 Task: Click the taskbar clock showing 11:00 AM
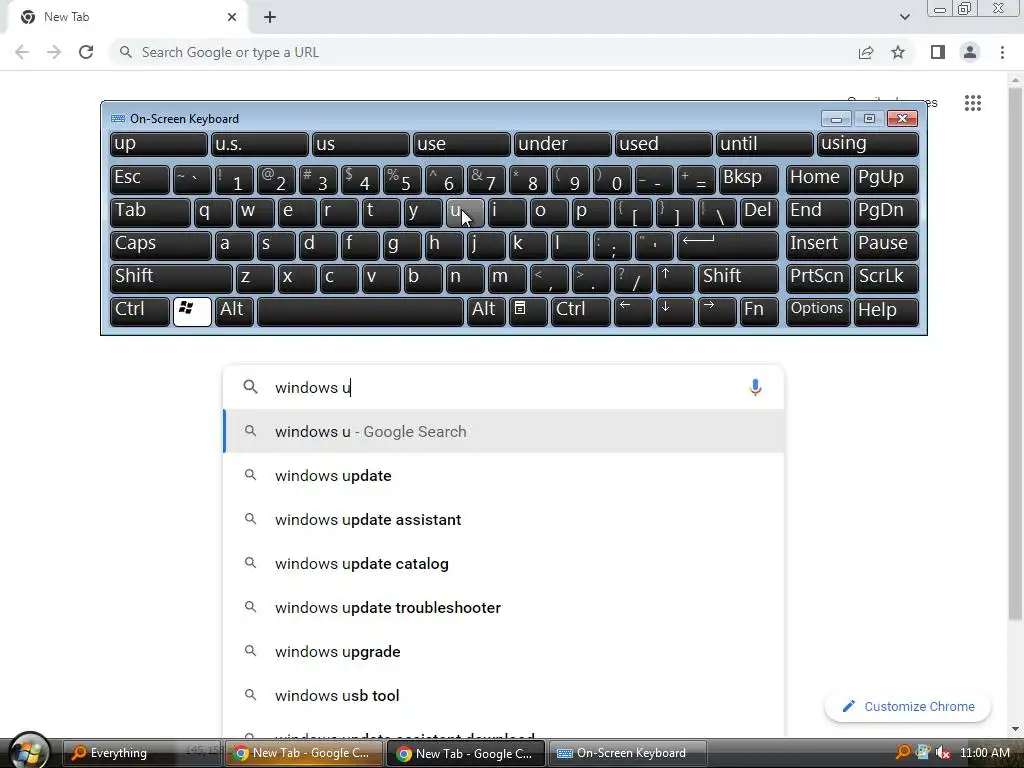(985, 753)
